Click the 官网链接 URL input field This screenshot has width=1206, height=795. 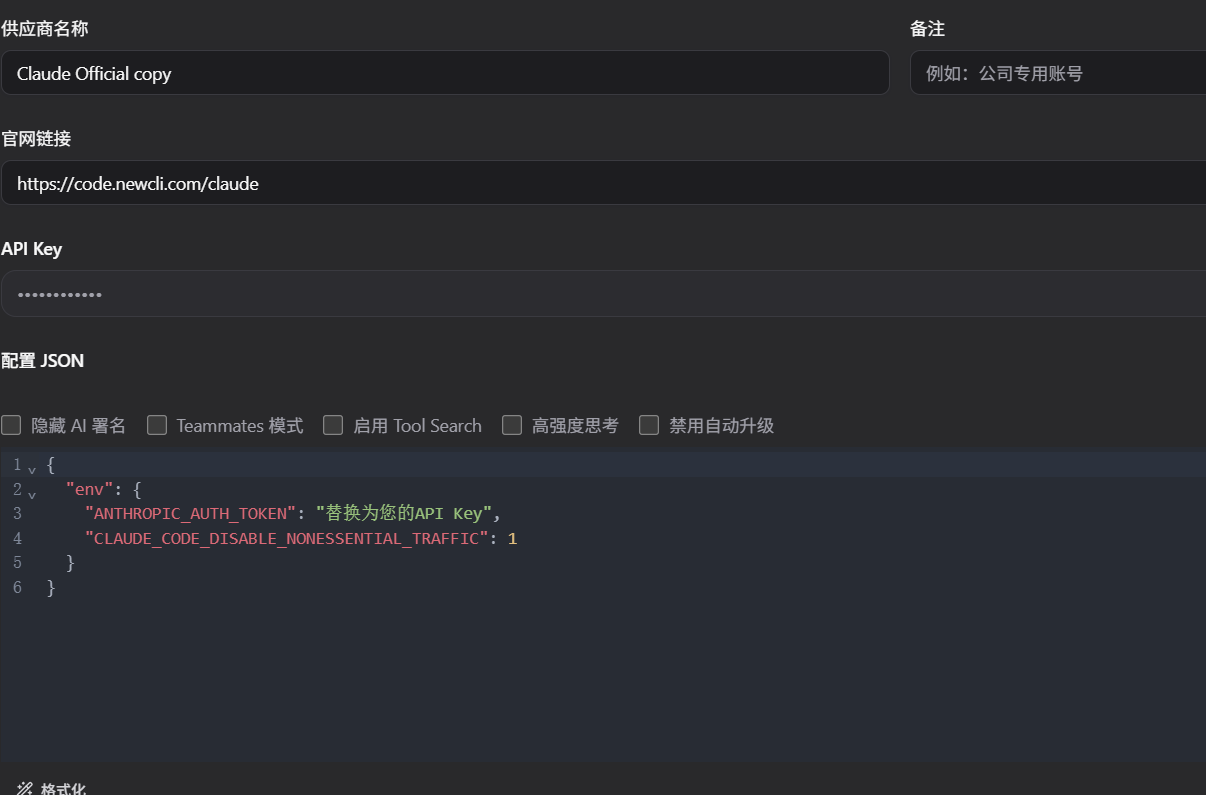pos(603,183)
